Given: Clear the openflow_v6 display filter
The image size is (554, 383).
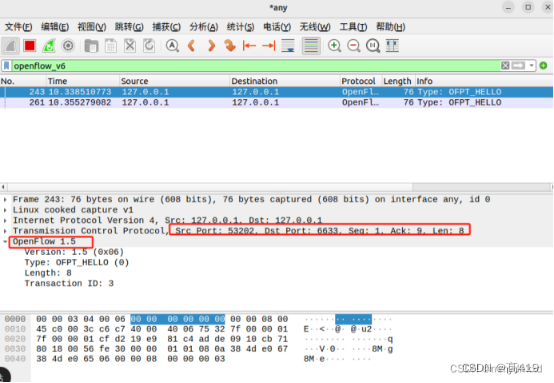Looking at the screenshot, I should [x=505, y=66].
